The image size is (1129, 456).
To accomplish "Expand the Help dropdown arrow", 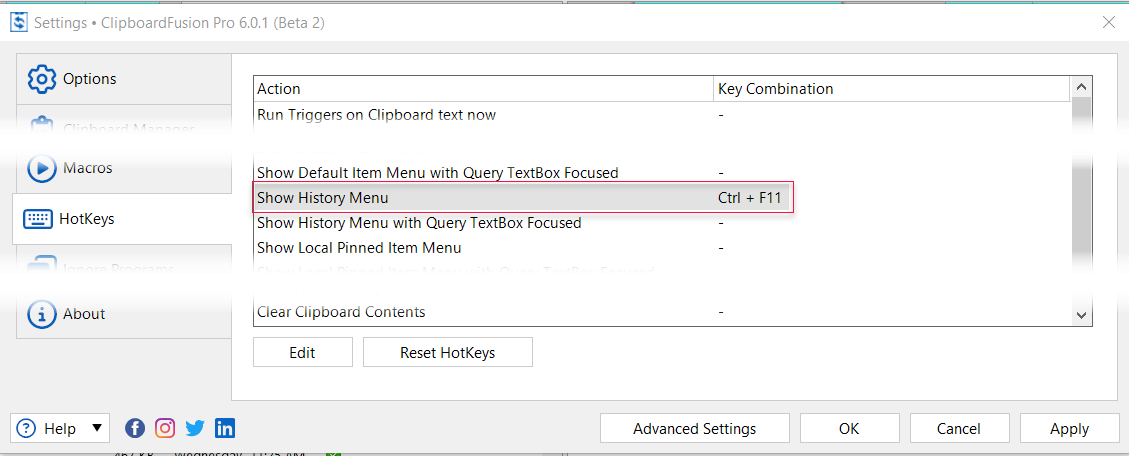I will click(97, 428).
